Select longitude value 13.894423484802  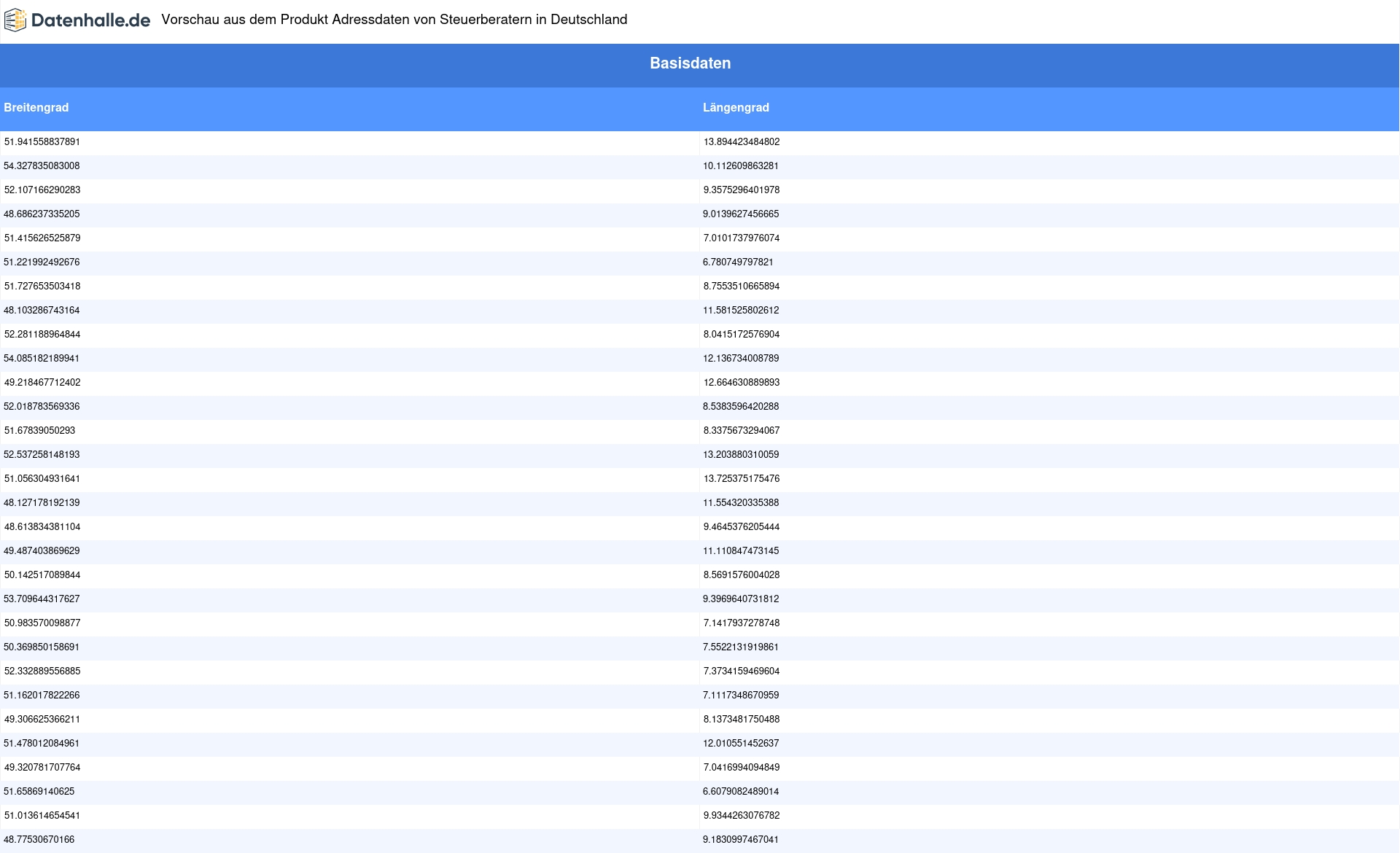(x=742, y=142)
